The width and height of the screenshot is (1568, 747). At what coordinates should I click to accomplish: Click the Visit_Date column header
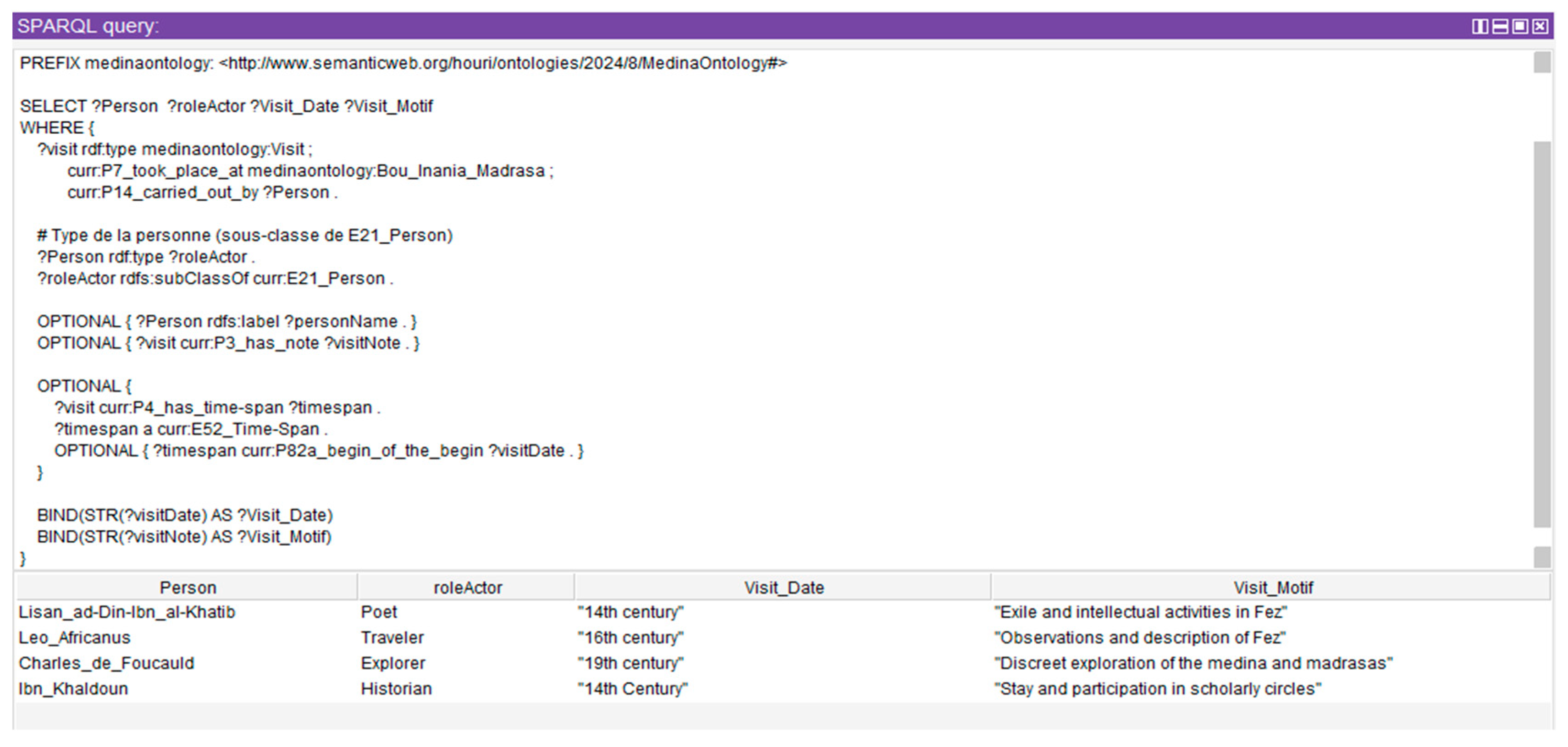point(784,588)
